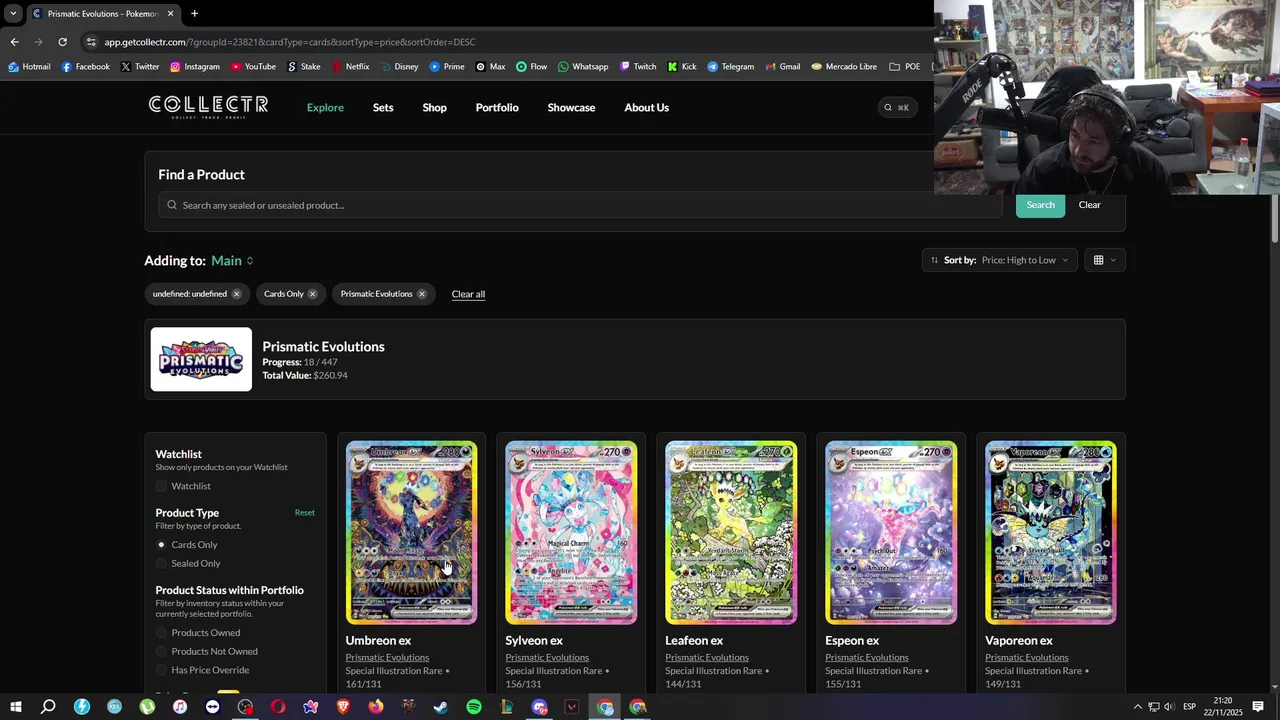Screen dimensions: 1280x720
Task: Open the Stake bookmark
Action: pos(304,67)
